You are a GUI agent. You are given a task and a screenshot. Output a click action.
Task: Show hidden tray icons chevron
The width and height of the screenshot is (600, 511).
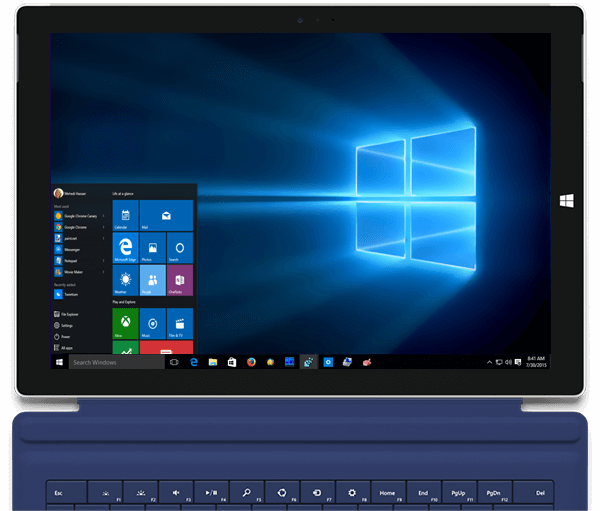[489, 362]
